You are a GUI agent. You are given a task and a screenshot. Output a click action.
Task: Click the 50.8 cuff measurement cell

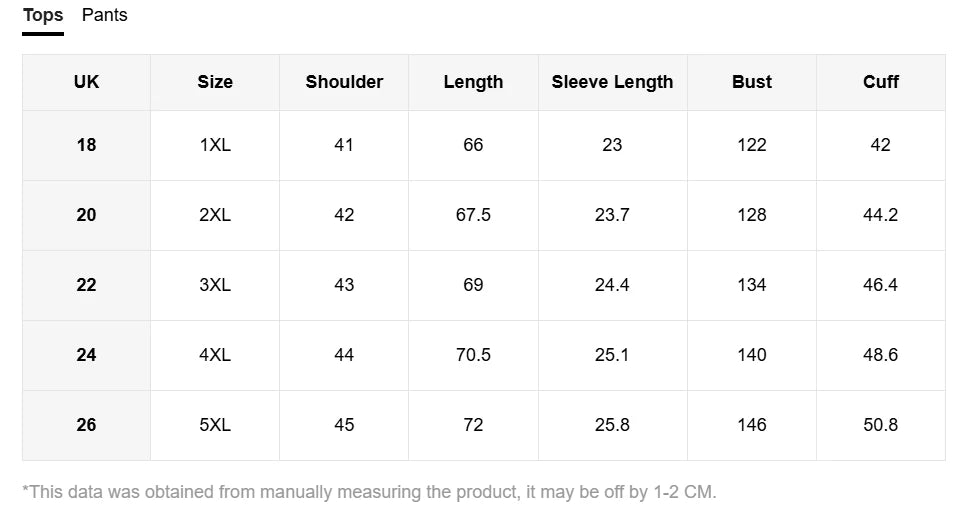pos(880,425)
